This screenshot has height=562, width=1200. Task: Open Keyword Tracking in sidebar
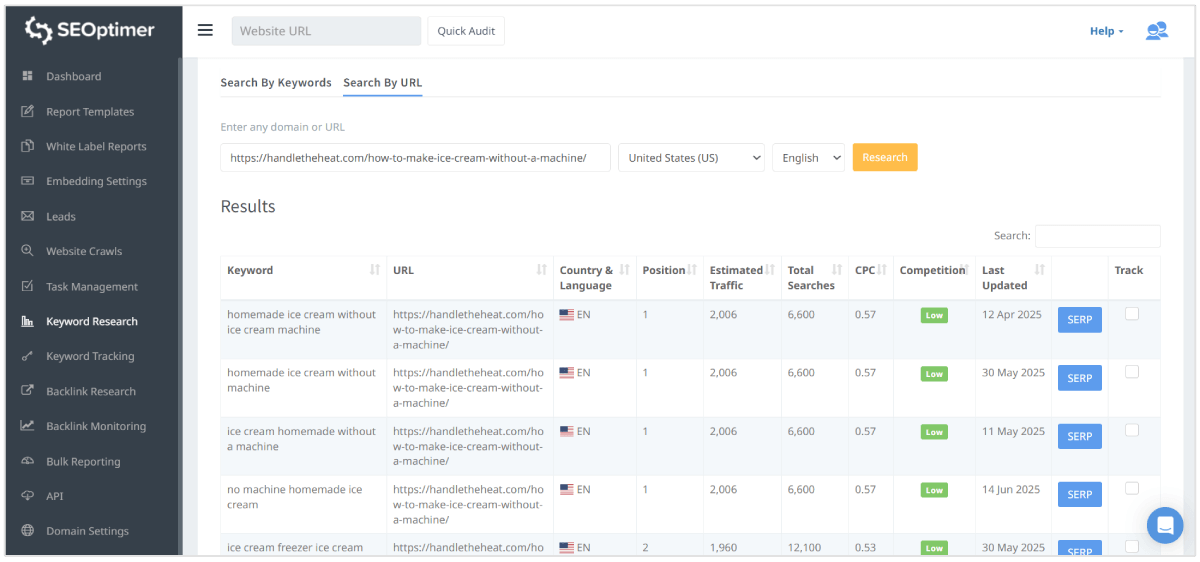(x=90, y=356)
